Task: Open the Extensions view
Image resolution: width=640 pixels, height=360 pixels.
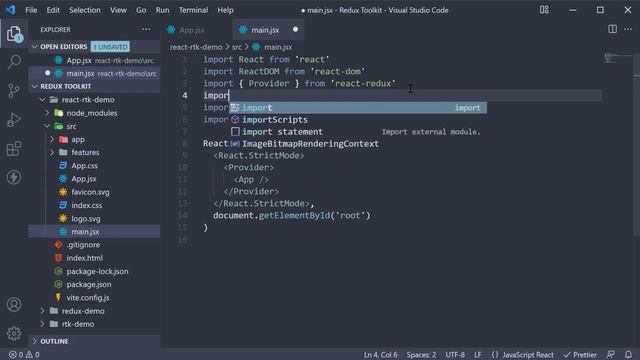Action: (x=14, y=149)
